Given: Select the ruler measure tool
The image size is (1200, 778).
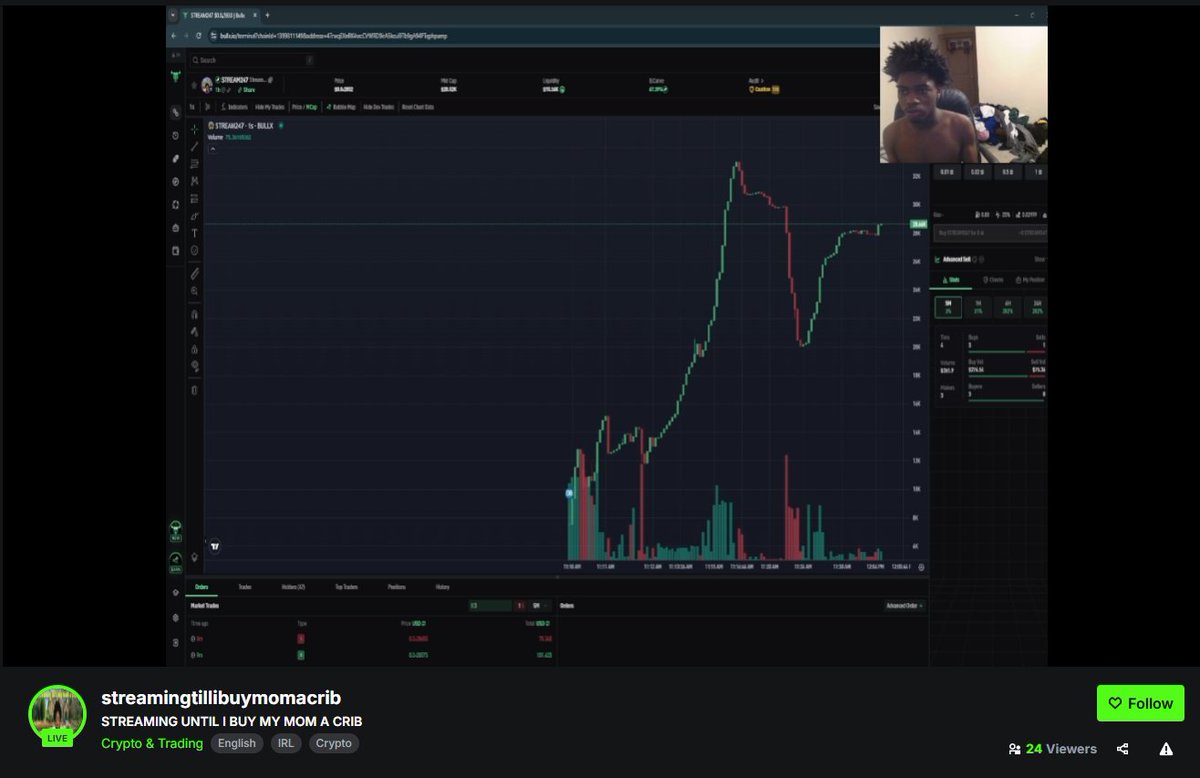Looking at the screenshot, I should pyautogui.click(x=195, y=274).
